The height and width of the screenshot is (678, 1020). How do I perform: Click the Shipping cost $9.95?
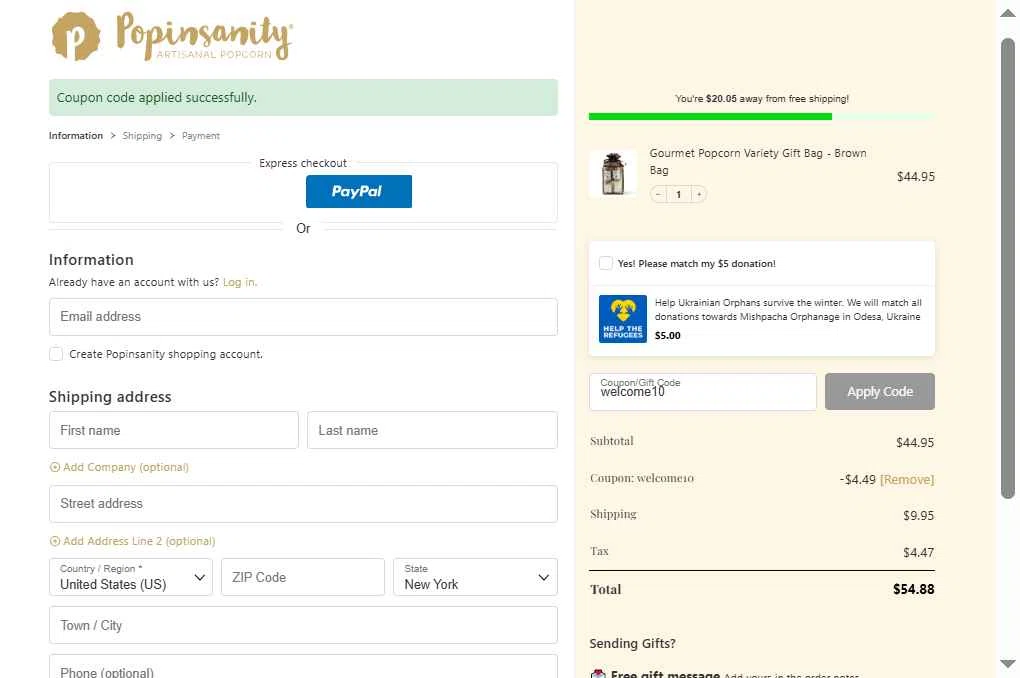point(919,515)
